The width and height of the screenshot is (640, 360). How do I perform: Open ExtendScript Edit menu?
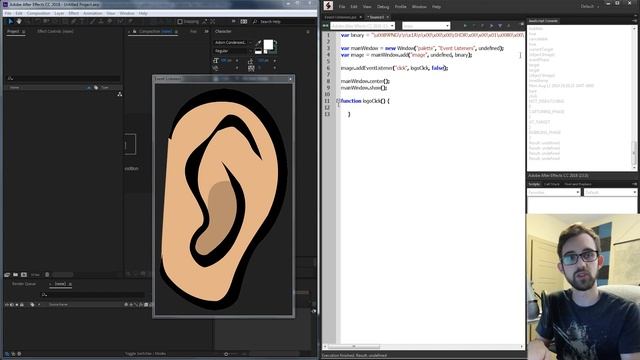point(354,7)
